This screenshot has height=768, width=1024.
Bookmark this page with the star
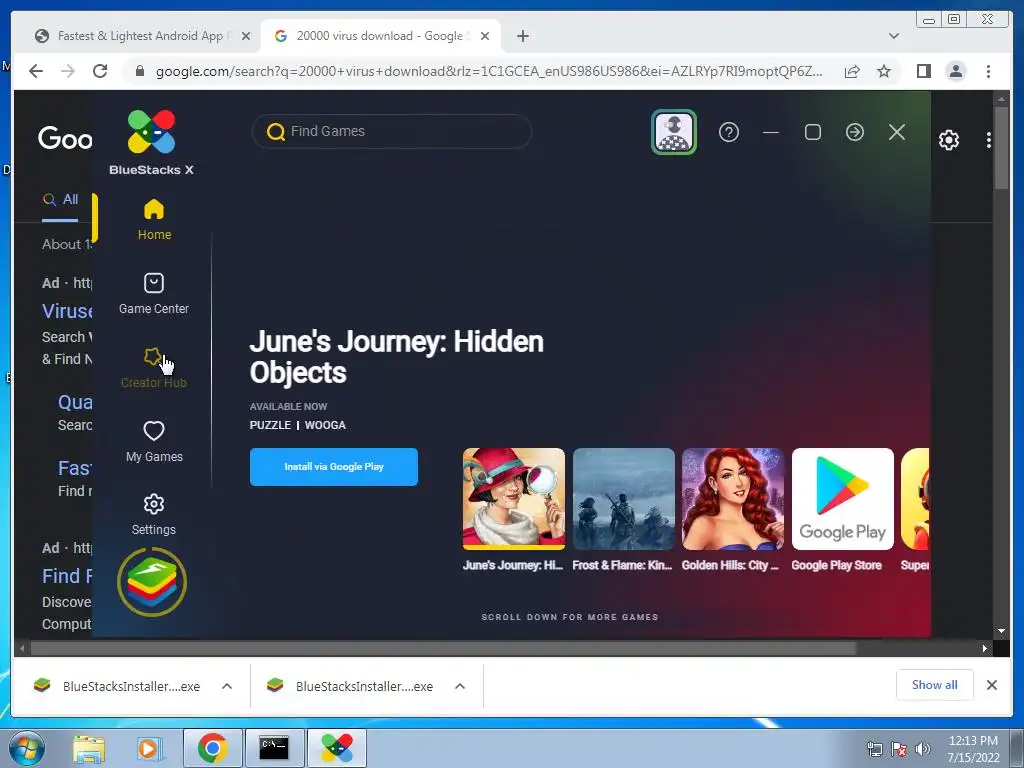coord(884,71)
